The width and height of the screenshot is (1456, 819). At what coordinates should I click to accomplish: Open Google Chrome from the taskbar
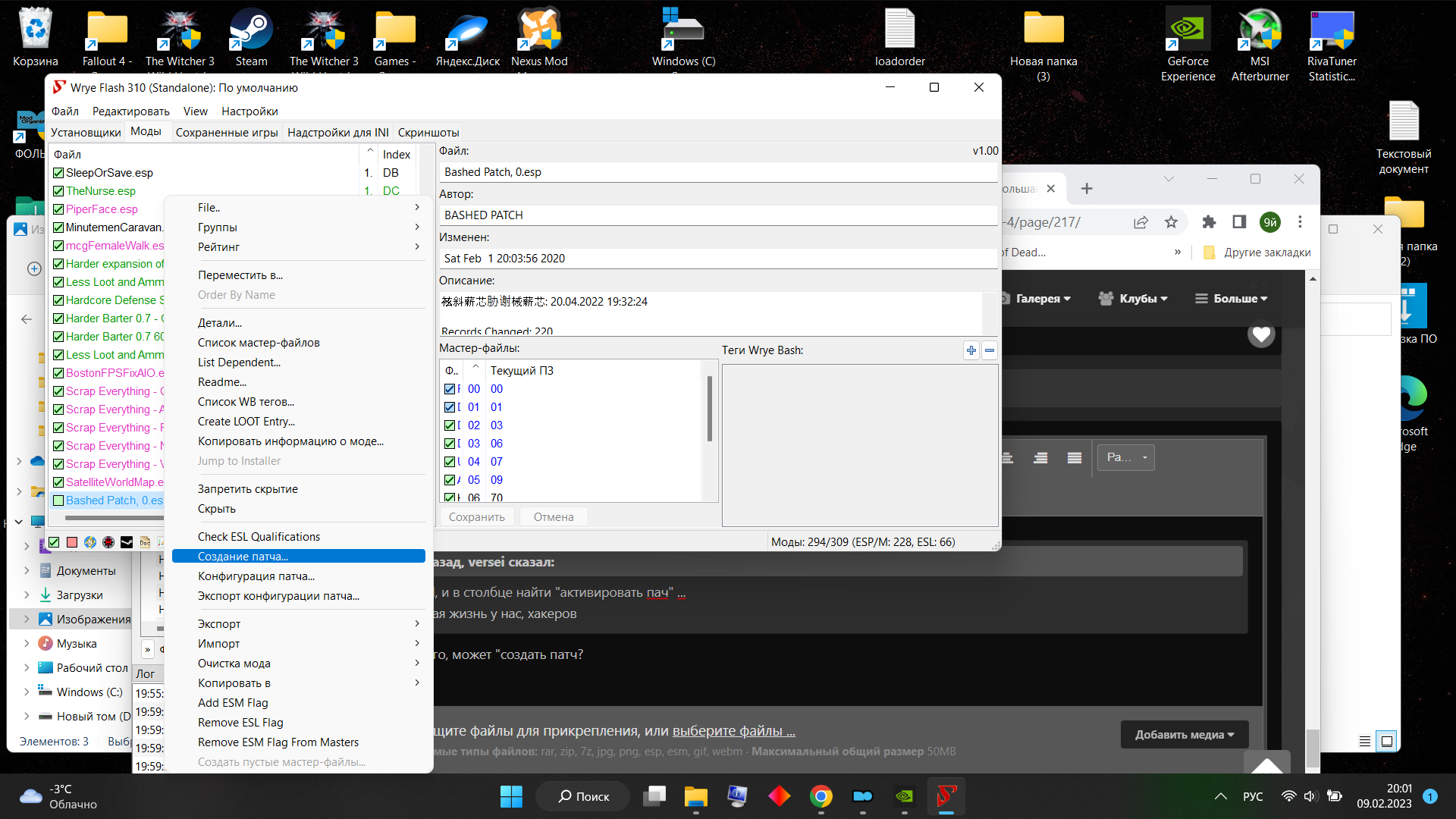(x=821, y=796)
